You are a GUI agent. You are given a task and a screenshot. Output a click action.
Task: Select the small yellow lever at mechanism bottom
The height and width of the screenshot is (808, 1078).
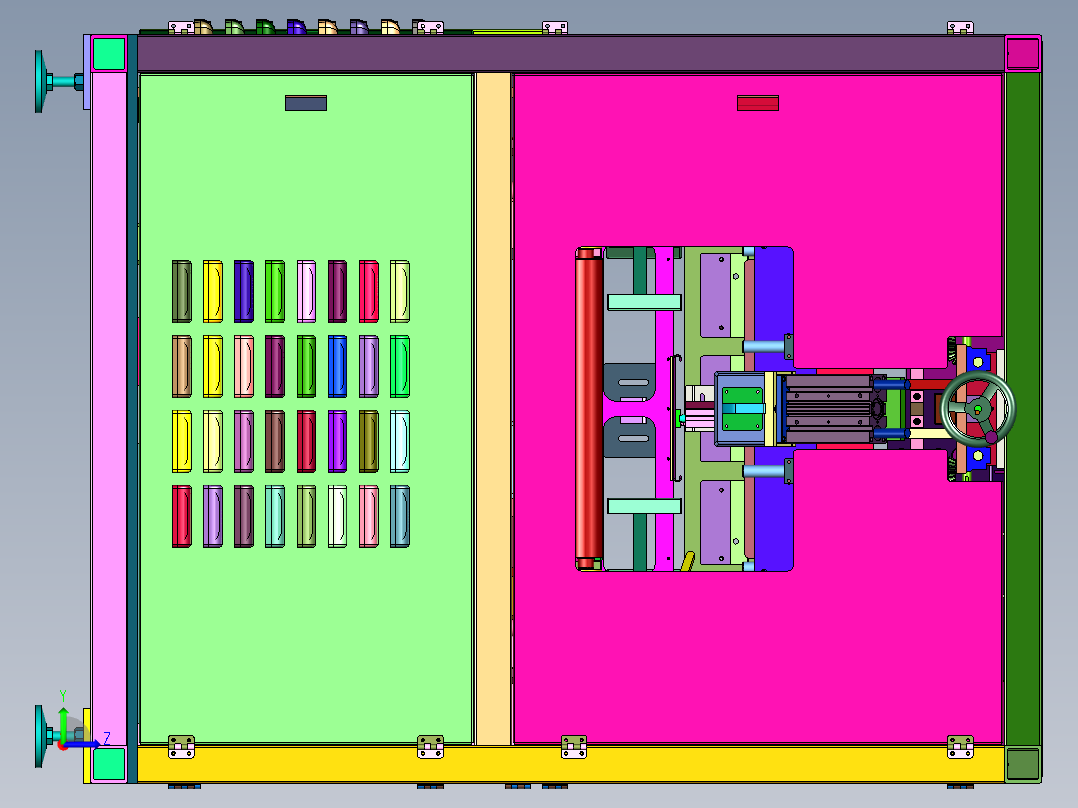[x=688, y=561]
